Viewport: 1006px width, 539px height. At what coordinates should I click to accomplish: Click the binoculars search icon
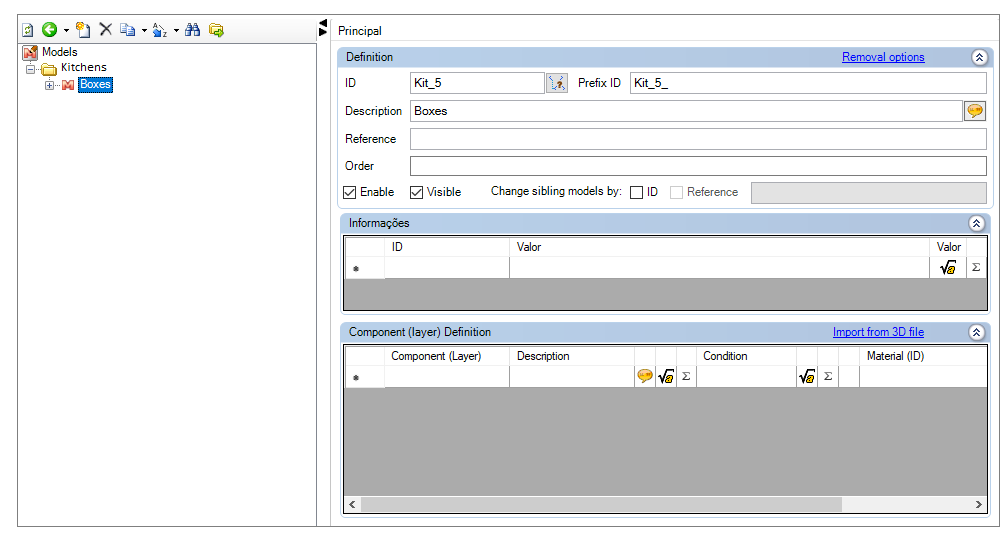(x=192, y=30)
